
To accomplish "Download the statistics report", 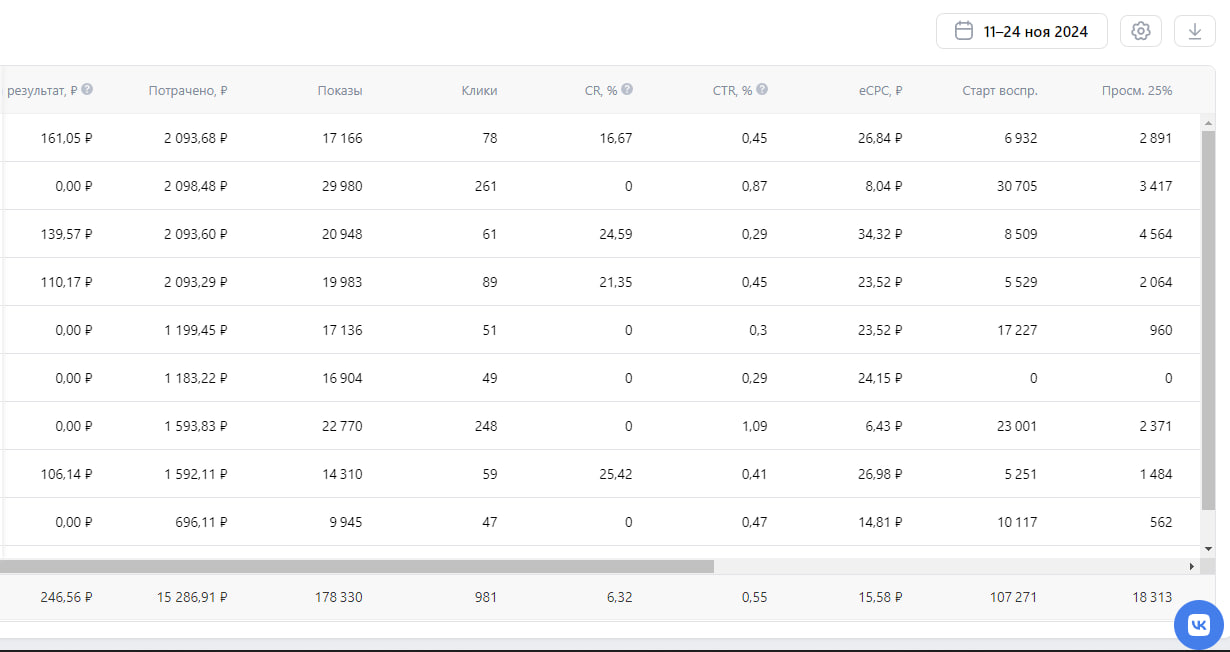I will point(1194,31).
